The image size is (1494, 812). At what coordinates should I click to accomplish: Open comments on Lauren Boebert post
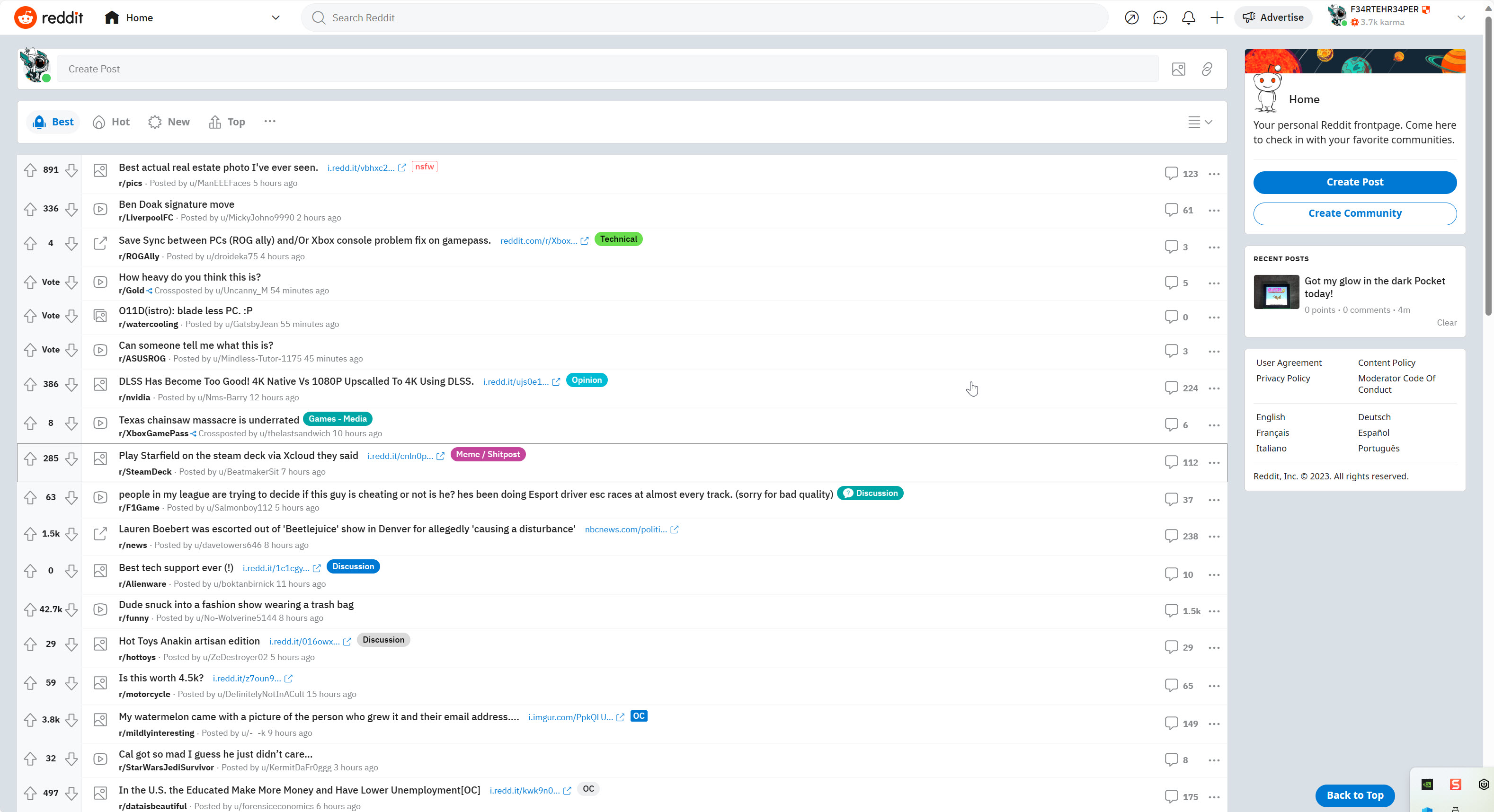1181,536
